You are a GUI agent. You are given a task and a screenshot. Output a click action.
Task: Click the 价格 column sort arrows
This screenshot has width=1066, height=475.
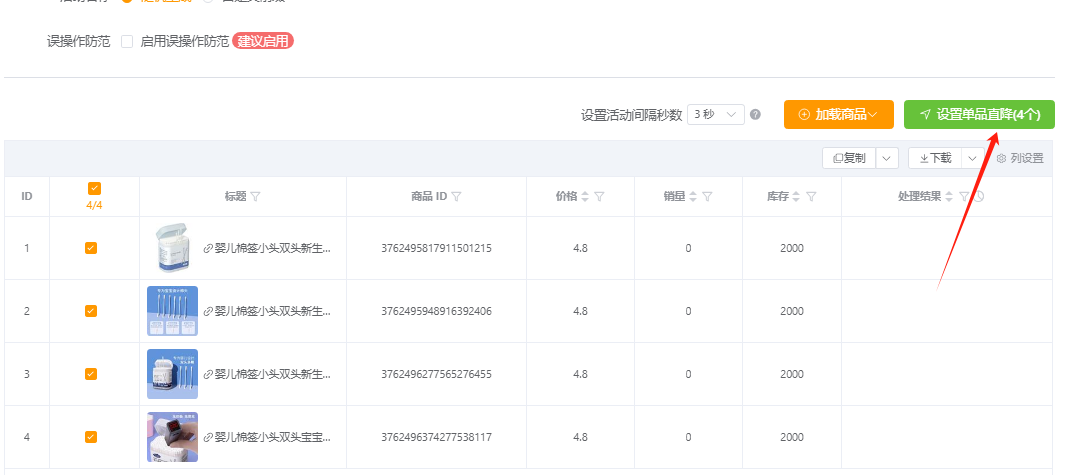tap(585, 197)
